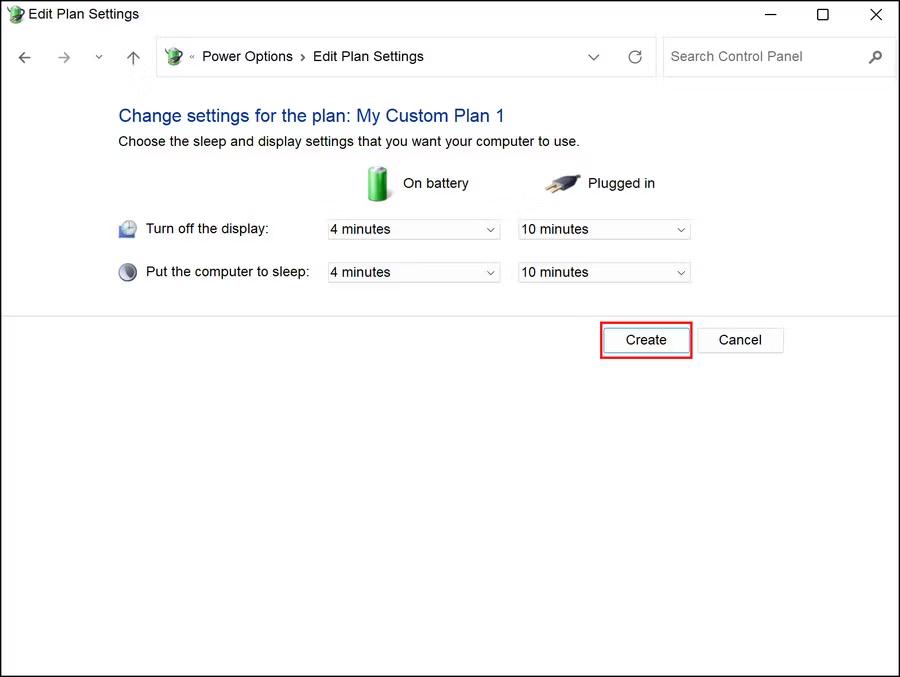Click the sleep moon icon
Screen dimensions: 900x677
[128, 272]
